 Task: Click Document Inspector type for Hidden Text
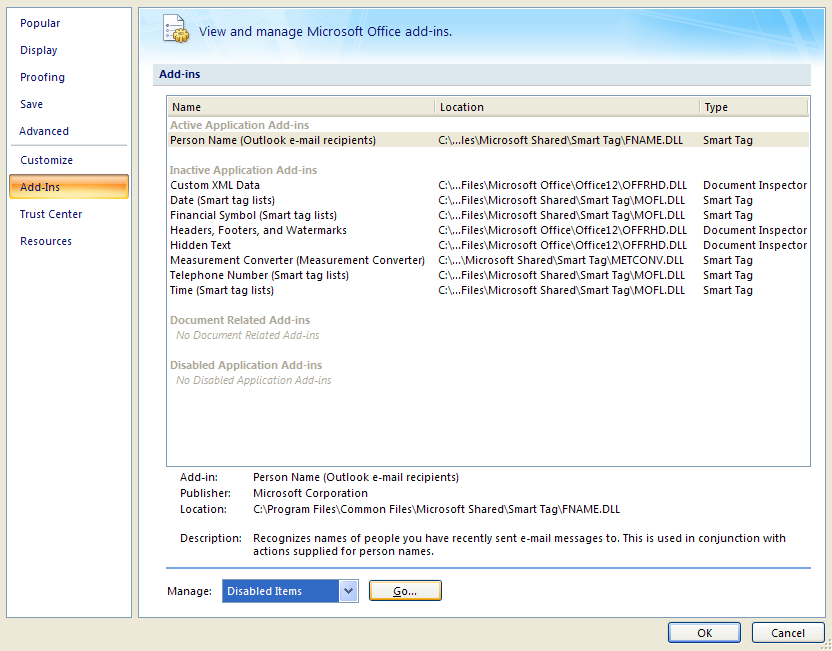click(755, 245)
